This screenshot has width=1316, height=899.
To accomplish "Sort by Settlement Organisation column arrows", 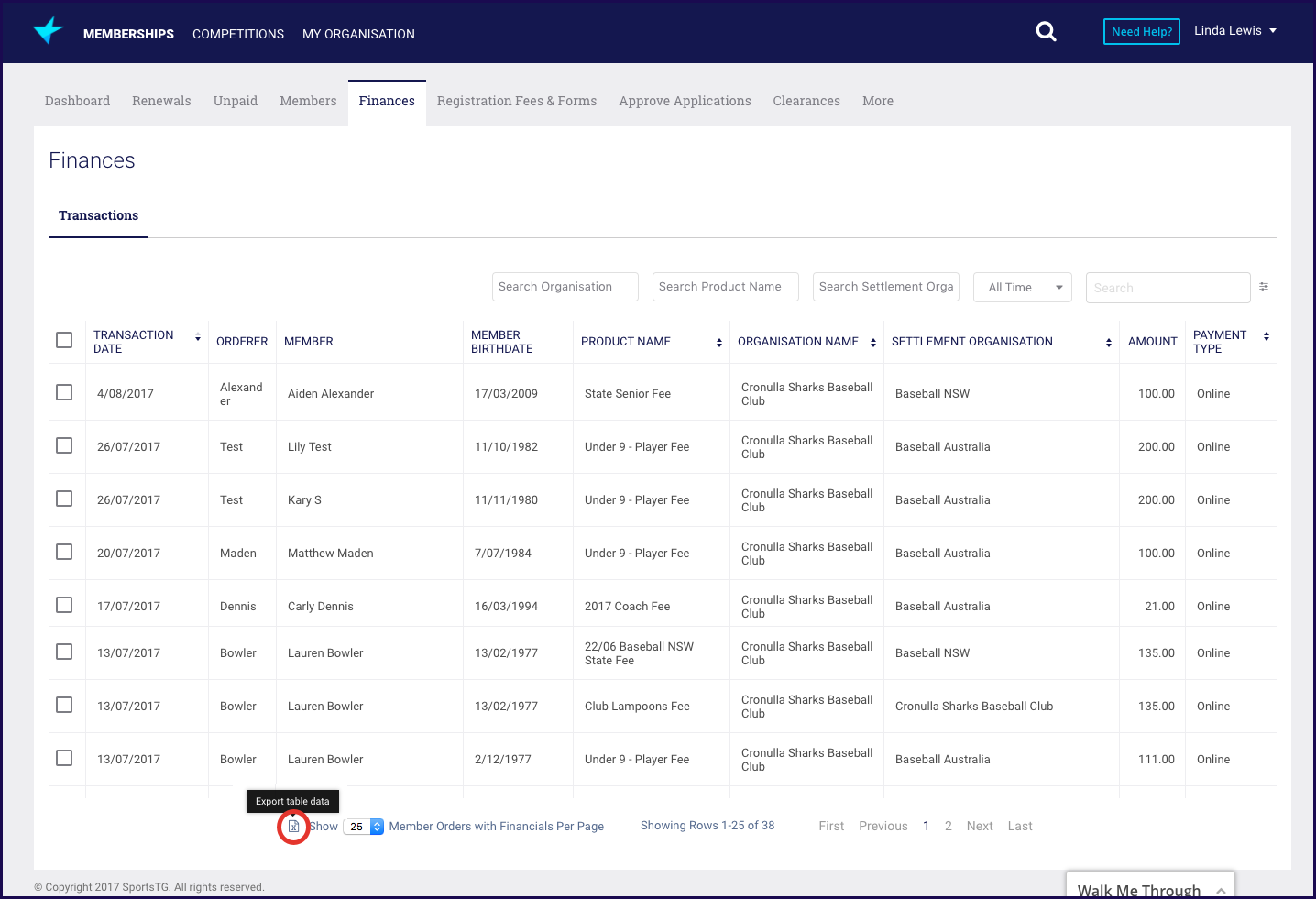I will point(1109,343).
